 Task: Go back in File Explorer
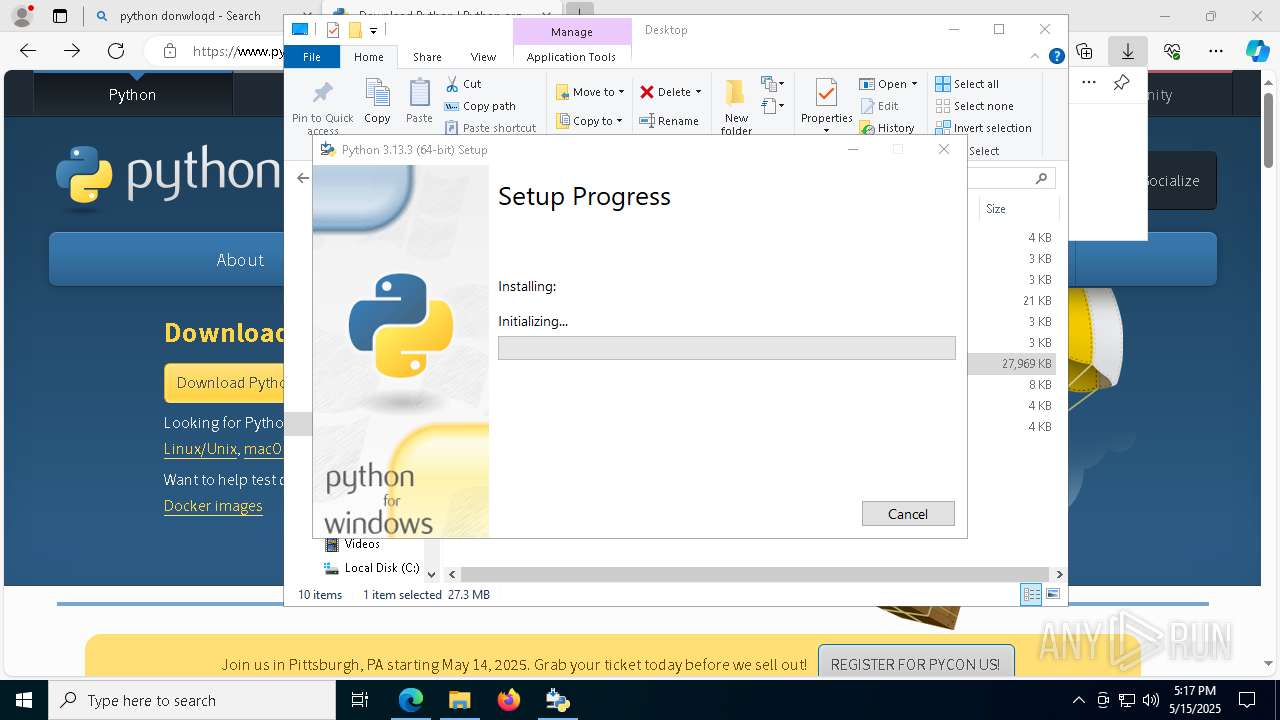tap(303, 178)
